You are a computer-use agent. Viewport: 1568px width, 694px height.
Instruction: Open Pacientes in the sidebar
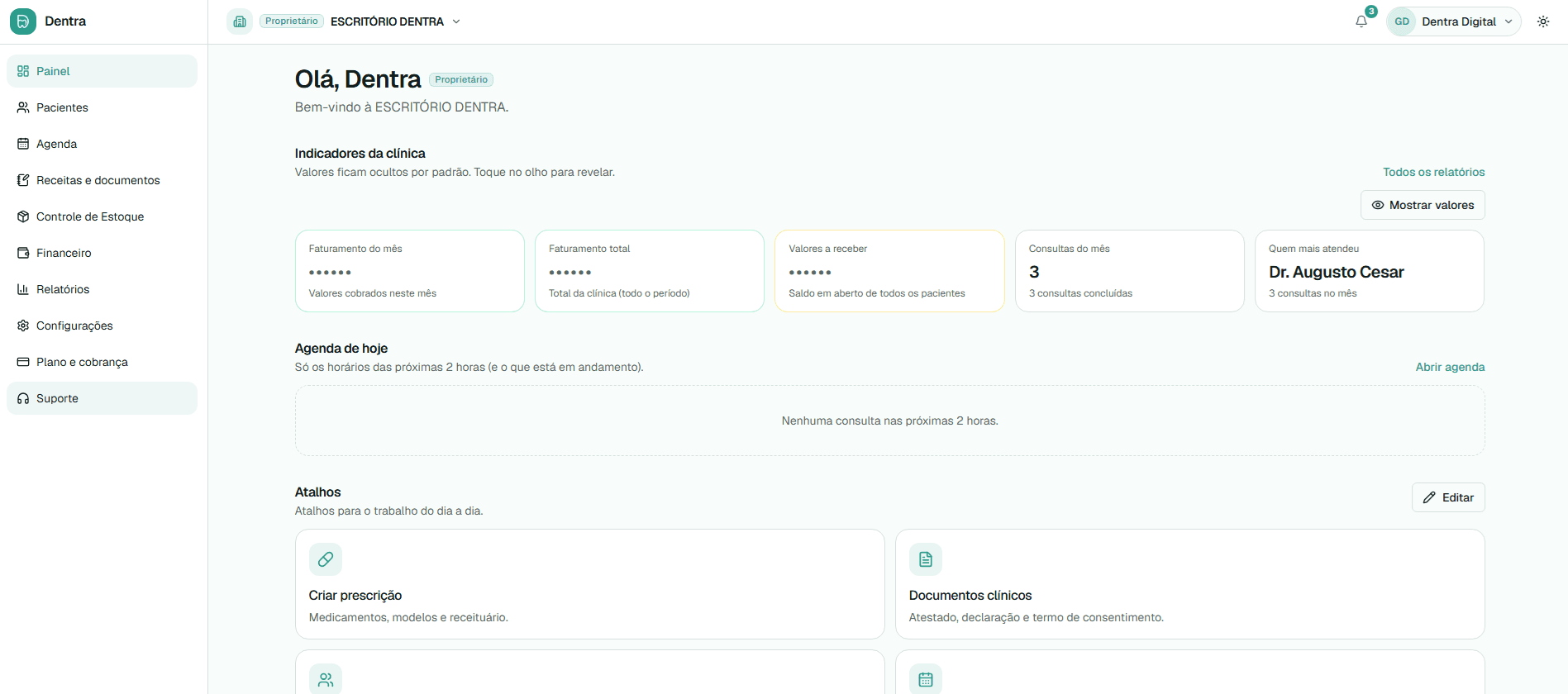click(102, 107)
